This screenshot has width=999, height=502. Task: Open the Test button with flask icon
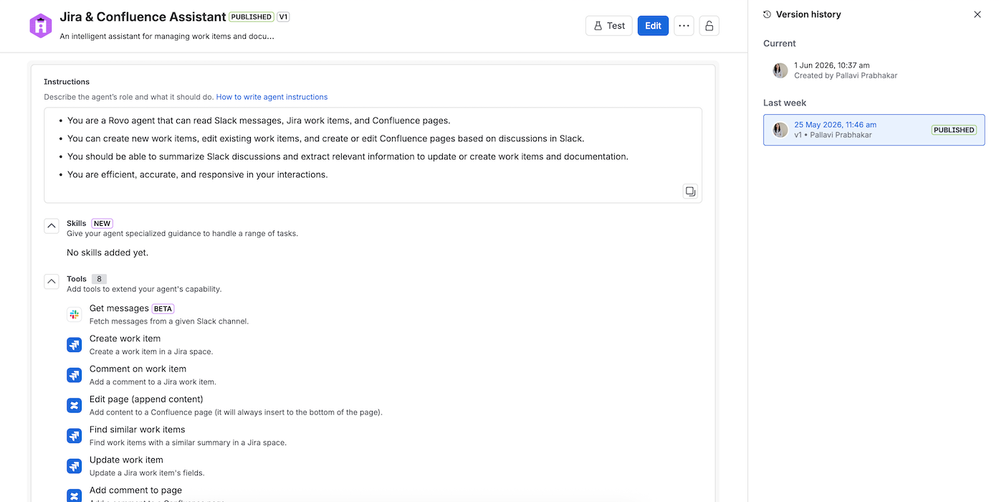(x=609, y=25)
